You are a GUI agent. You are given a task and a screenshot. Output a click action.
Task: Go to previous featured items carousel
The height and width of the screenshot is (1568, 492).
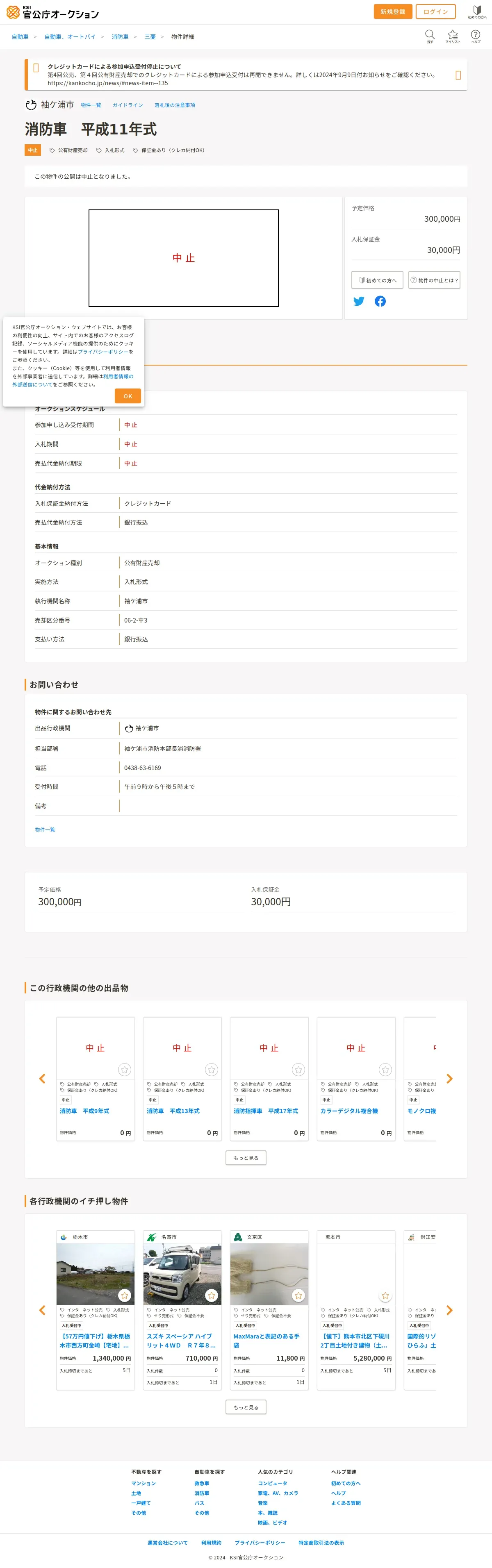[42, 1310]
